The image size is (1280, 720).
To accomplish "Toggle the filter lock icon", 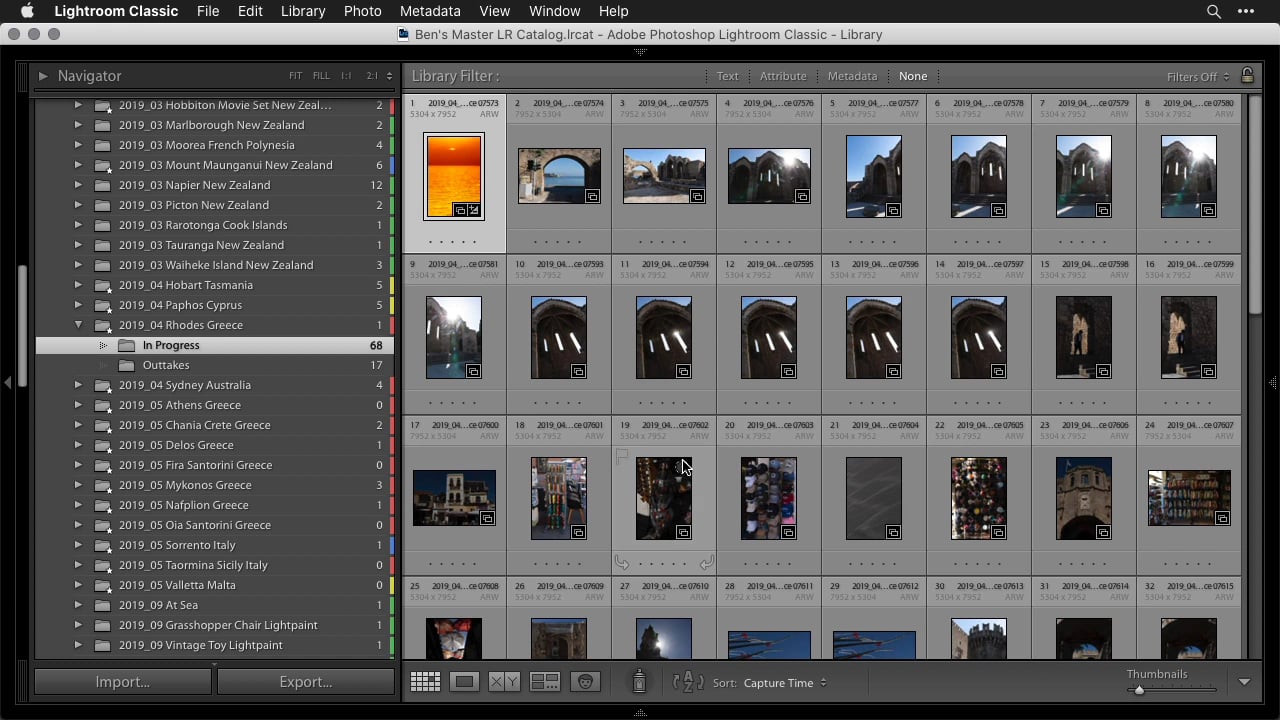I will (x=1247, y=76).
